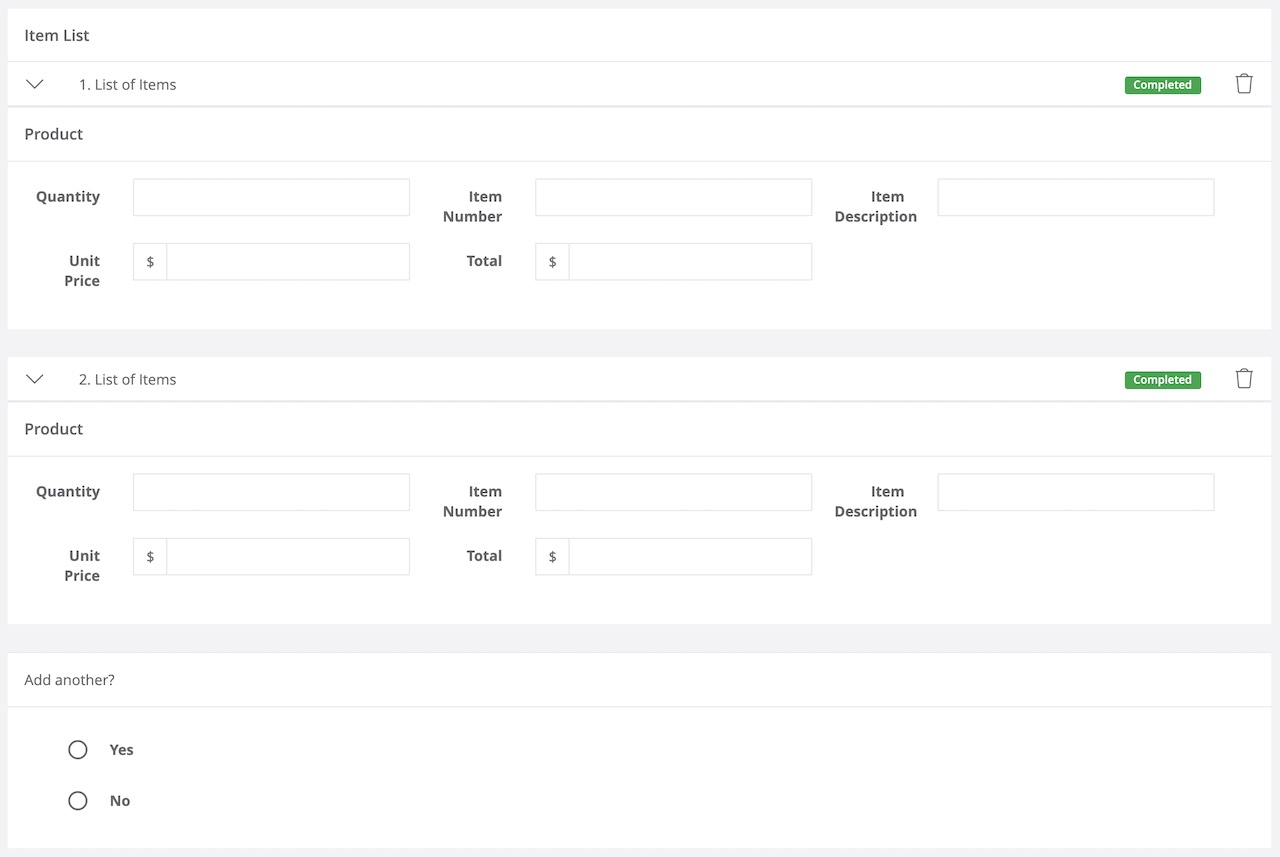Image resolution: width=1280 pixels, height=857 pixels.
Task: Click the 'Item List' title
Action: (57, 35)
